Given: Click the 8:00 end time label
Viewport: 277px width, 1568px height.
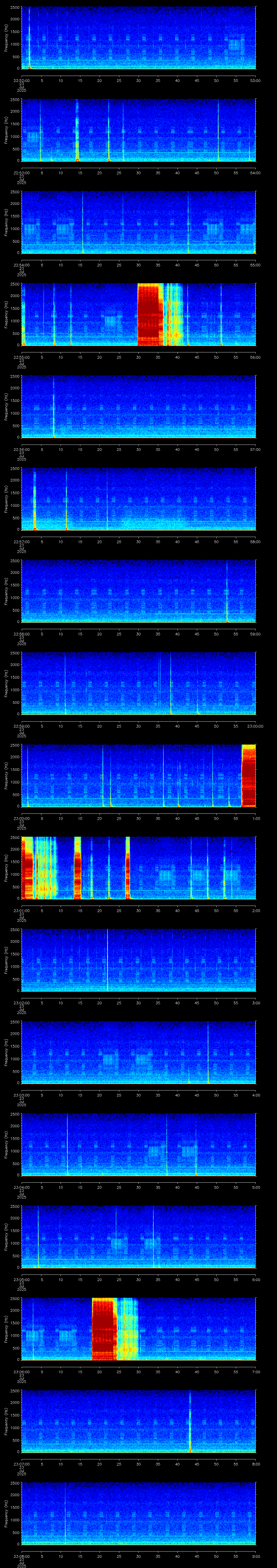Looking at the screenshot, I should click(256, 1464).
